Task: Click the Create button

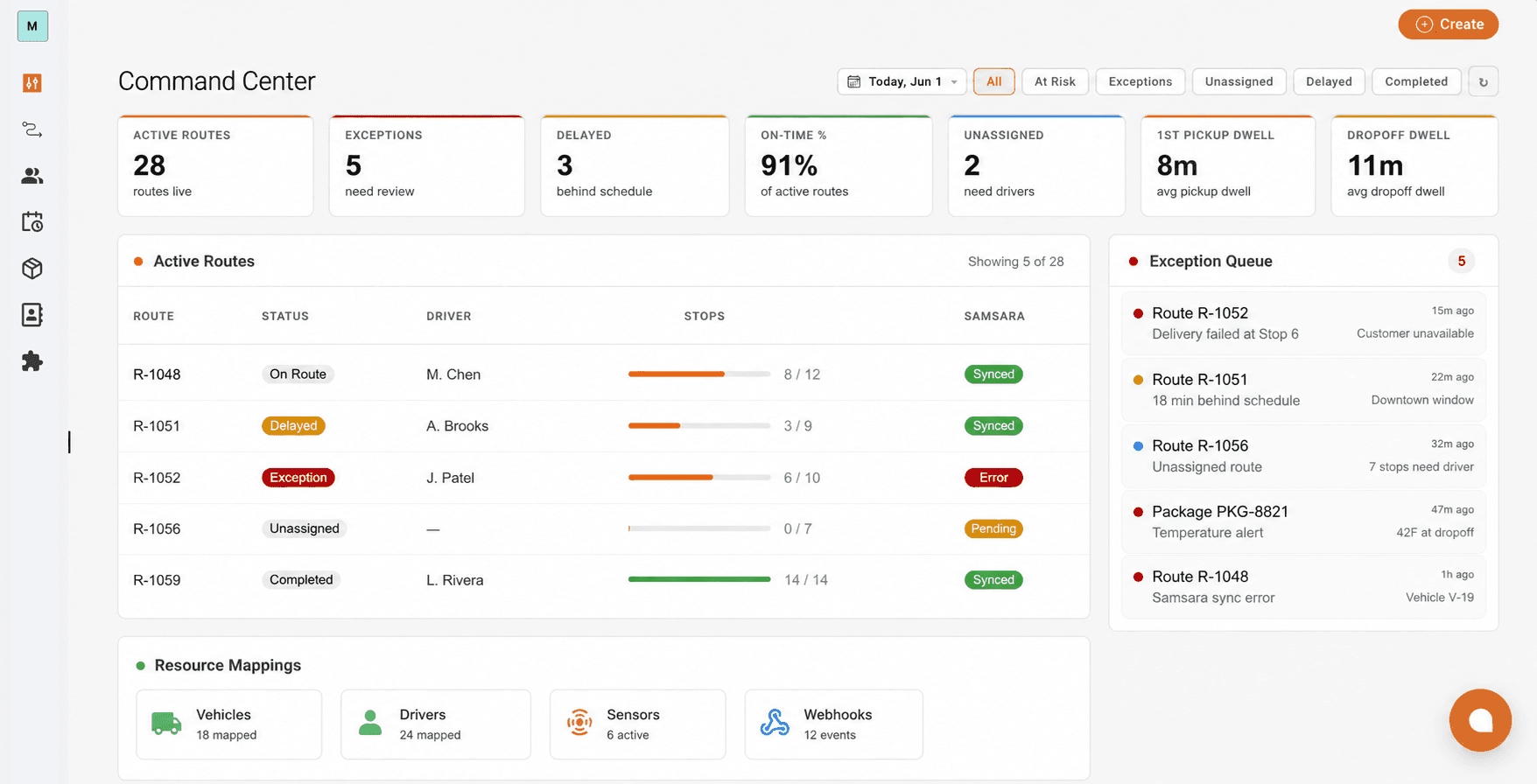Action: click(1448, 24)
